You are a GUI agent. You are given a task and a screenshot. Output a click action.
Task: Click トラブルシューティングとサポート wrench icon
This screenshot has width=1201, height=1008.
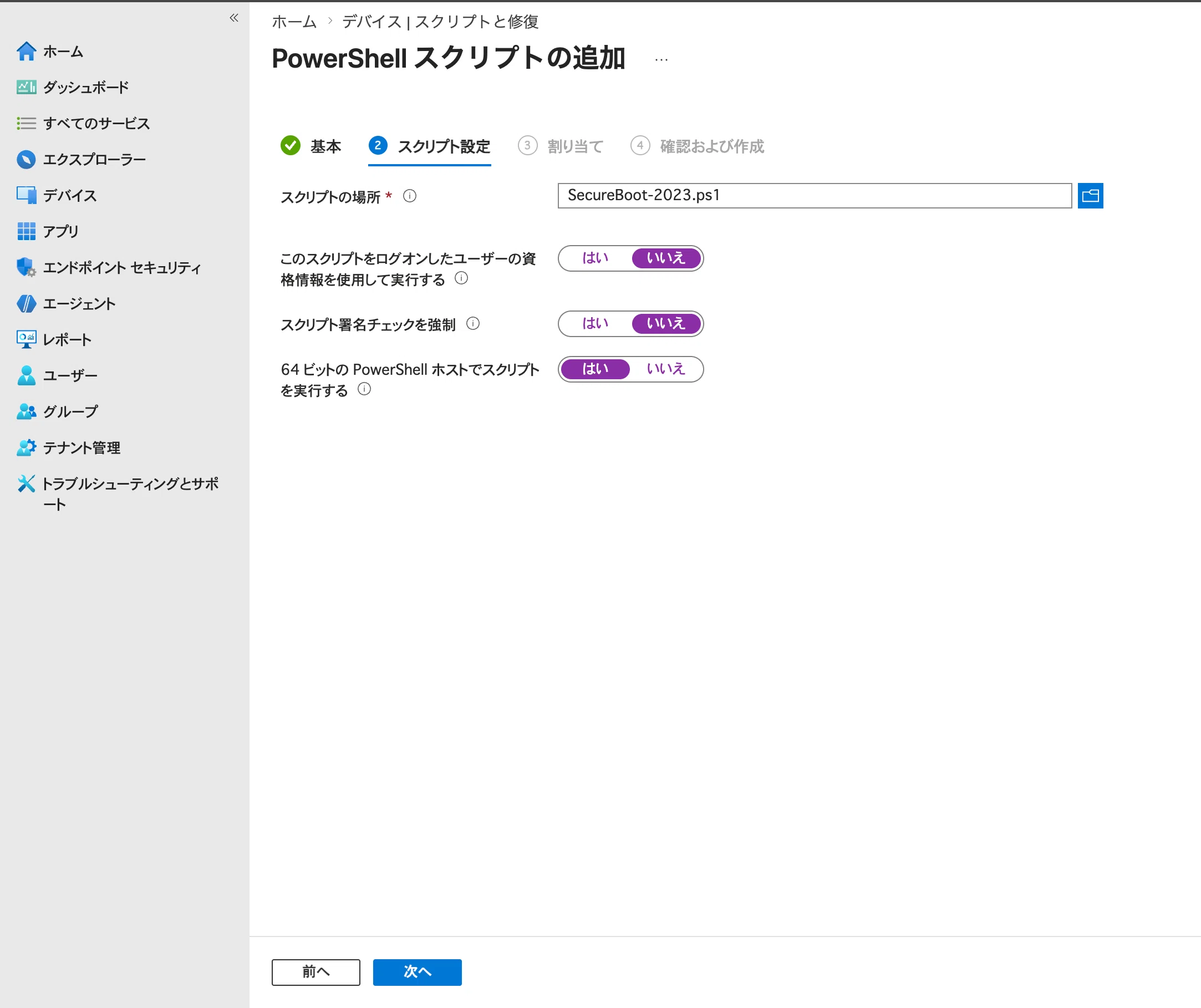26,483
